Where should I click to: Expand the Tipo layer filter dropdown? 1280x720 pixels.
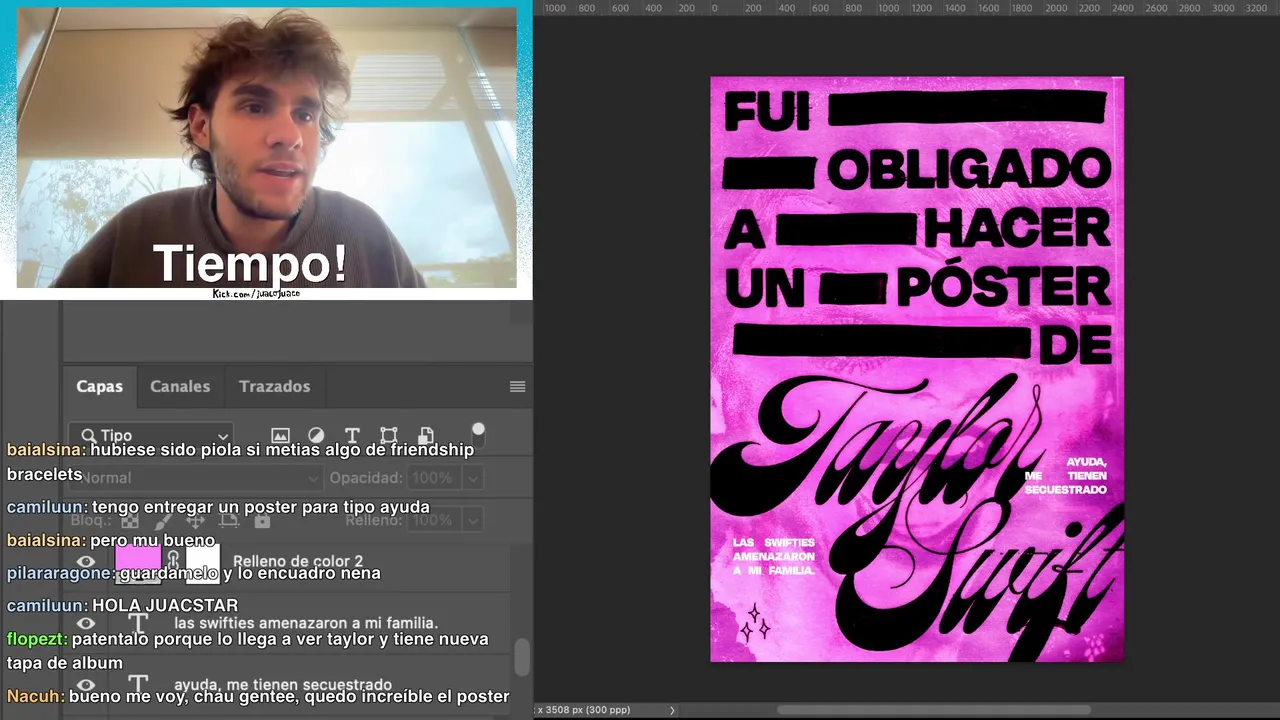tap(152, 435)
